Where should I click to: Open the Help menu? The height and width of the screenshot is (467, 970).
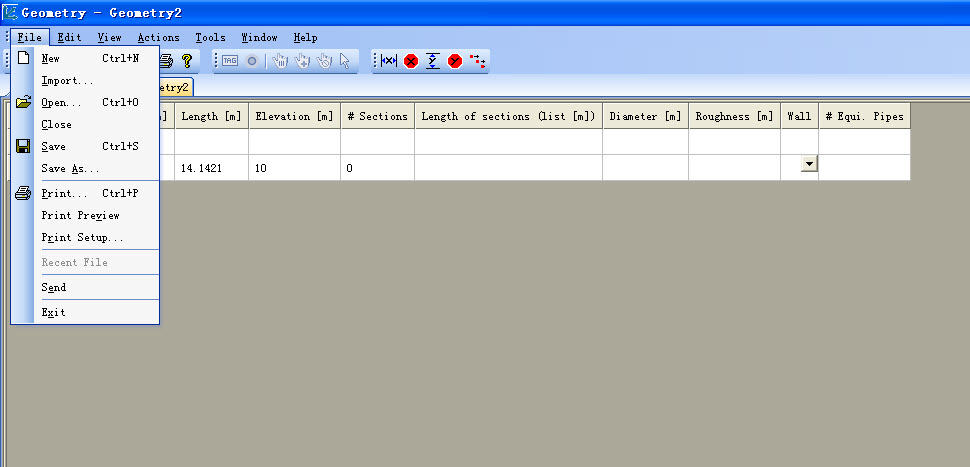tap(305, 37)
